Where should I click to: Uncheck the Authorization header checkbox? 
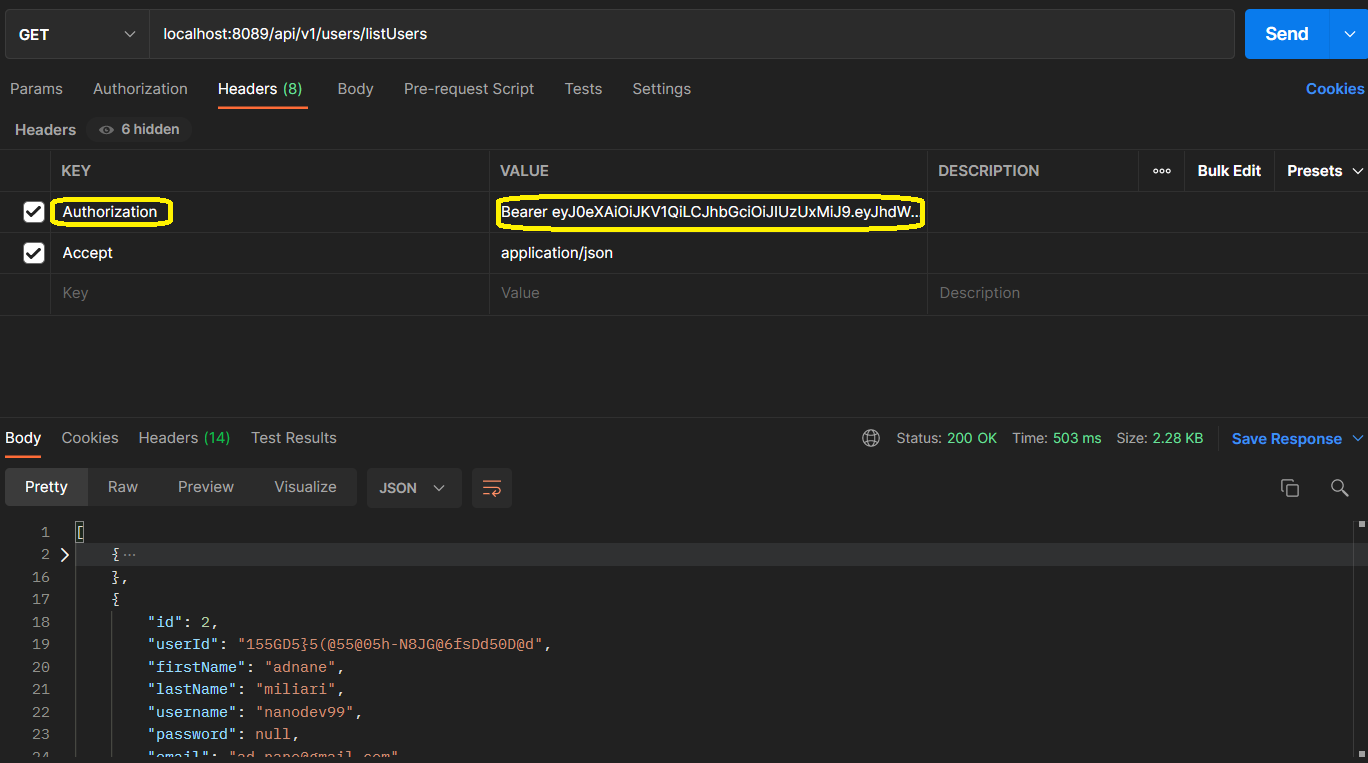click(33, 211)
